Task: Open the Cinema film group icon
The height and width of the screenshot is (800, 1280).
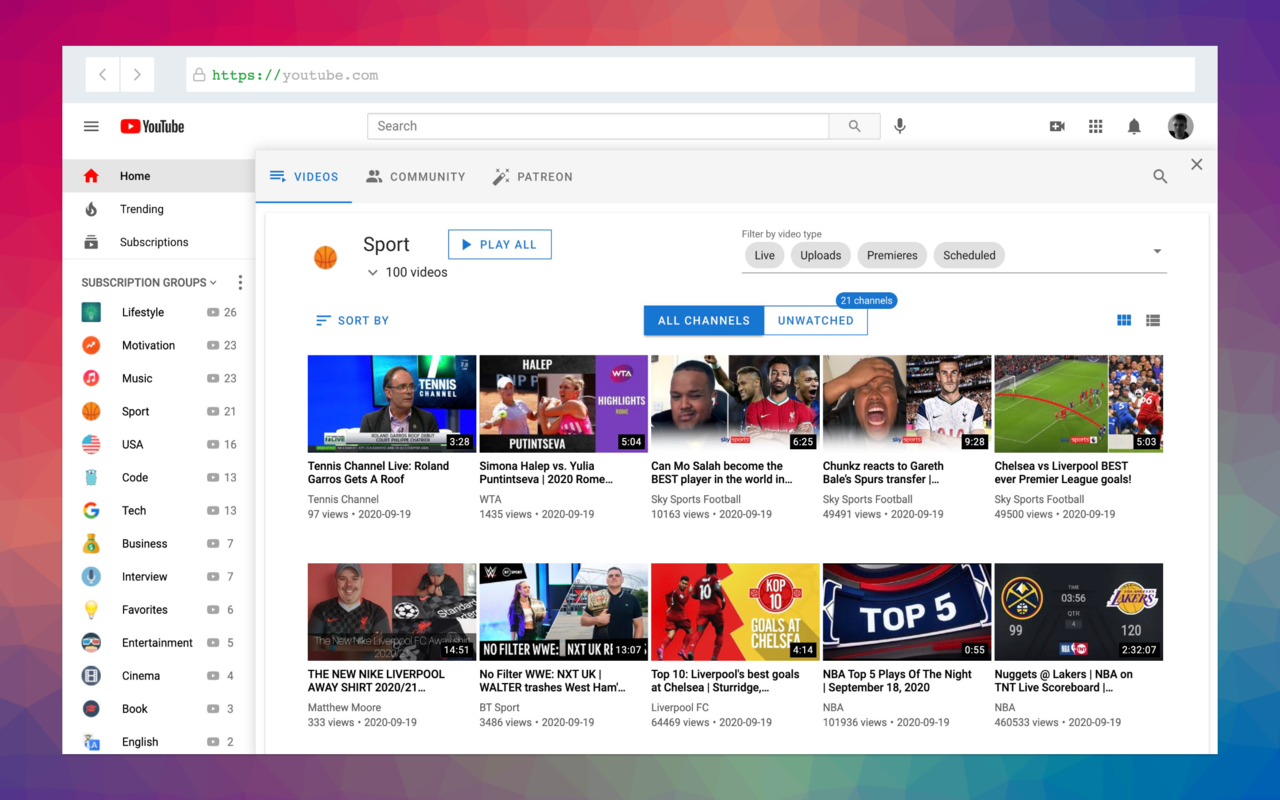Action: (x=91, y=675)
